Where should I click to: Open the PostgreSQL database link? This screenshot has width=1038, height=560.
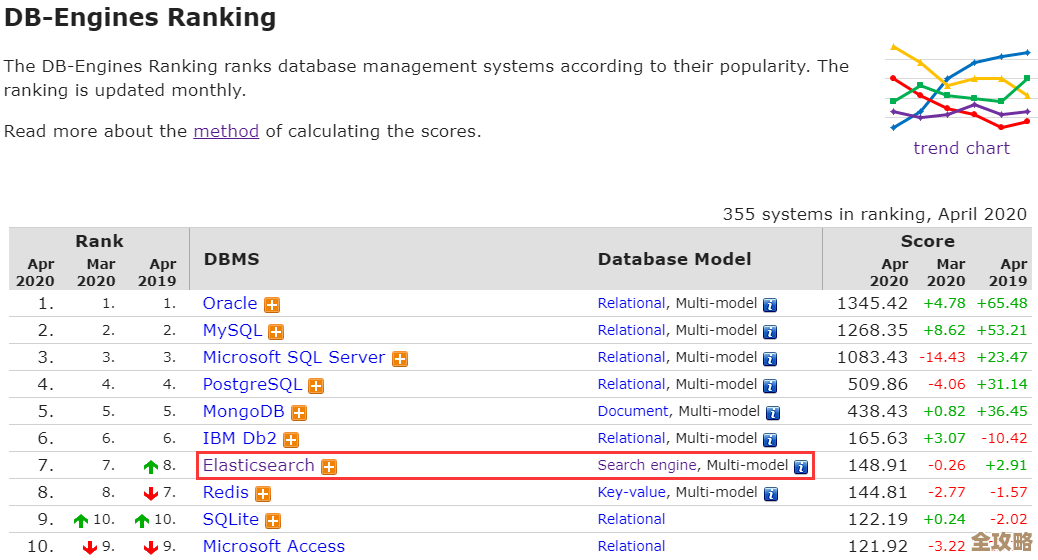[252, 384]
